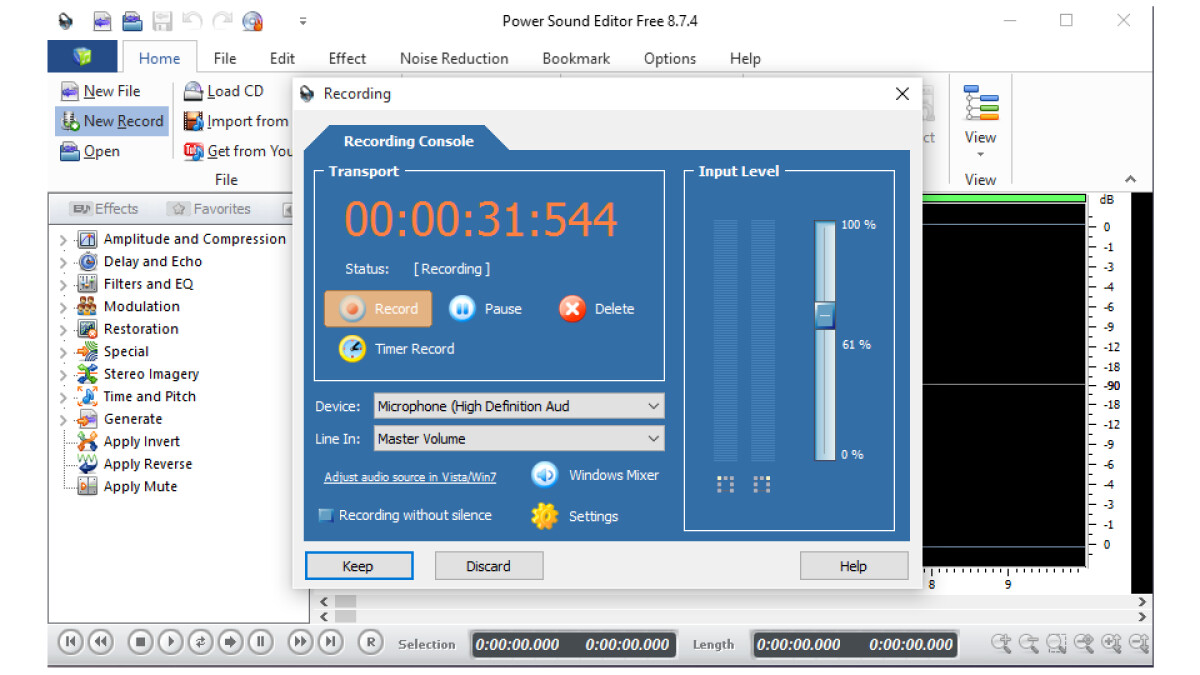This screenshot has height=675, width=1200.
Task: Open the File ribbon tab
Action: point(225,58)
